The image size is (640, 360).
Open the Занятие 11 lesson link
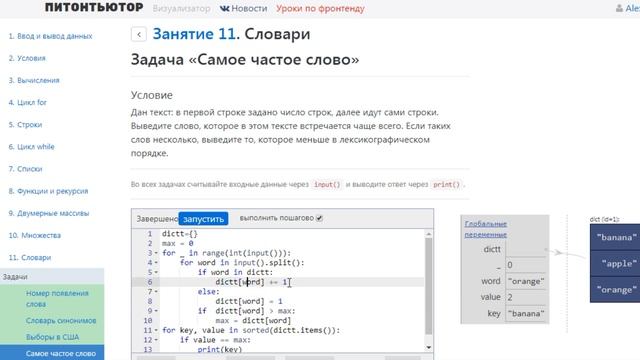[x=194, y=34]
